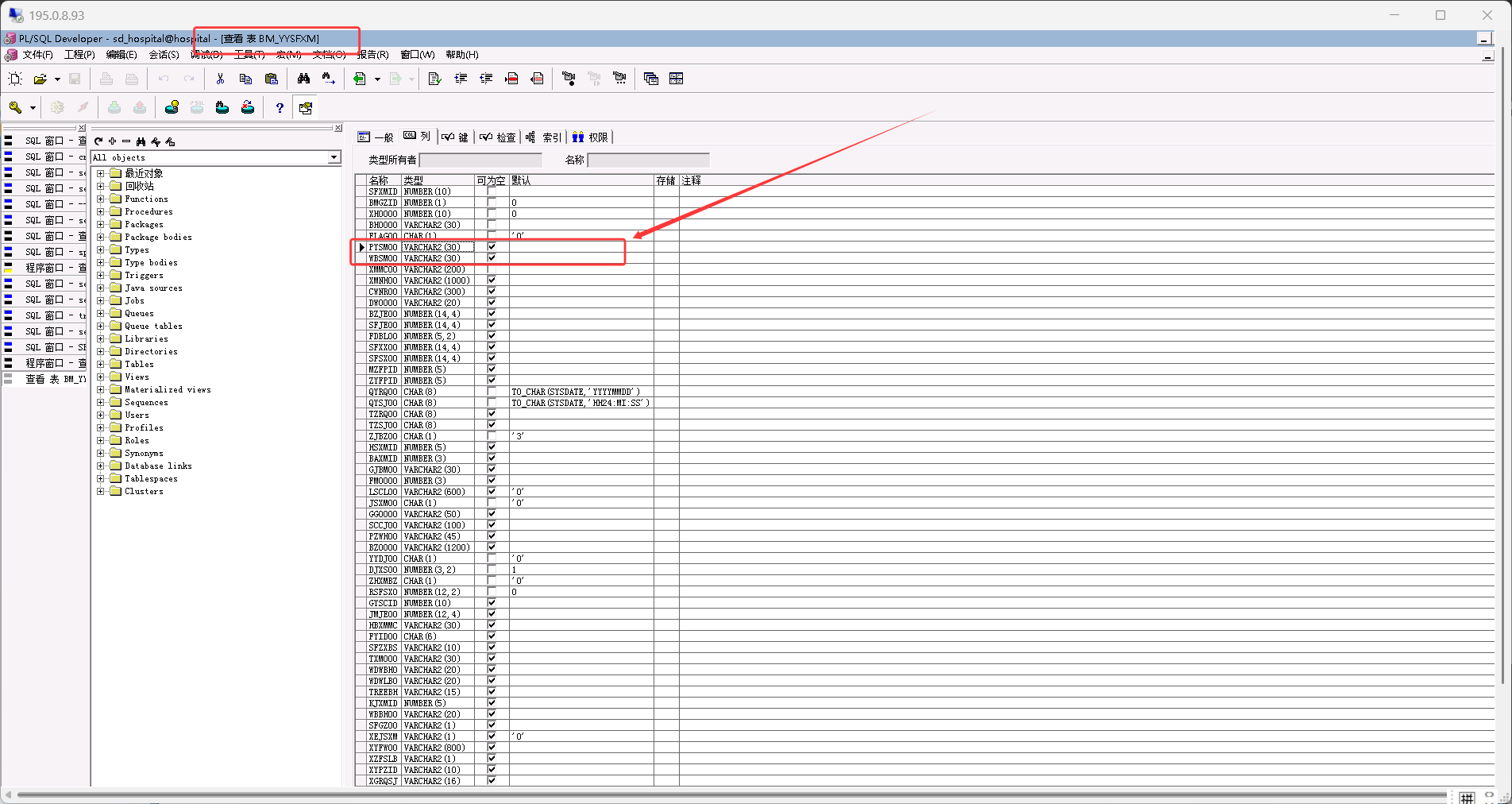The height and width of the screenshot is (804, 1512).
Task: Toggle nullable checkbox for DJXS00 row
Action: coord(492,570)
